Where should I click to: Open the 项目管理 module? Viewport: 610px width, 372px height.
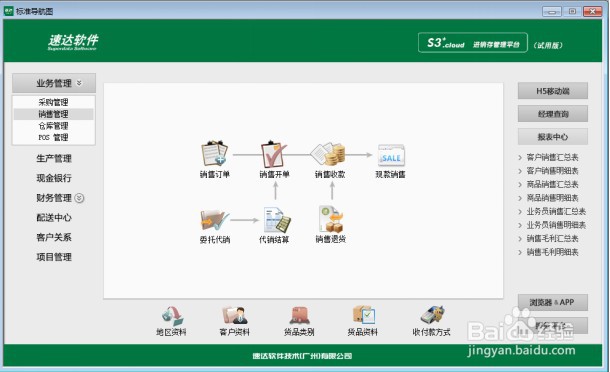click(54, 257)
